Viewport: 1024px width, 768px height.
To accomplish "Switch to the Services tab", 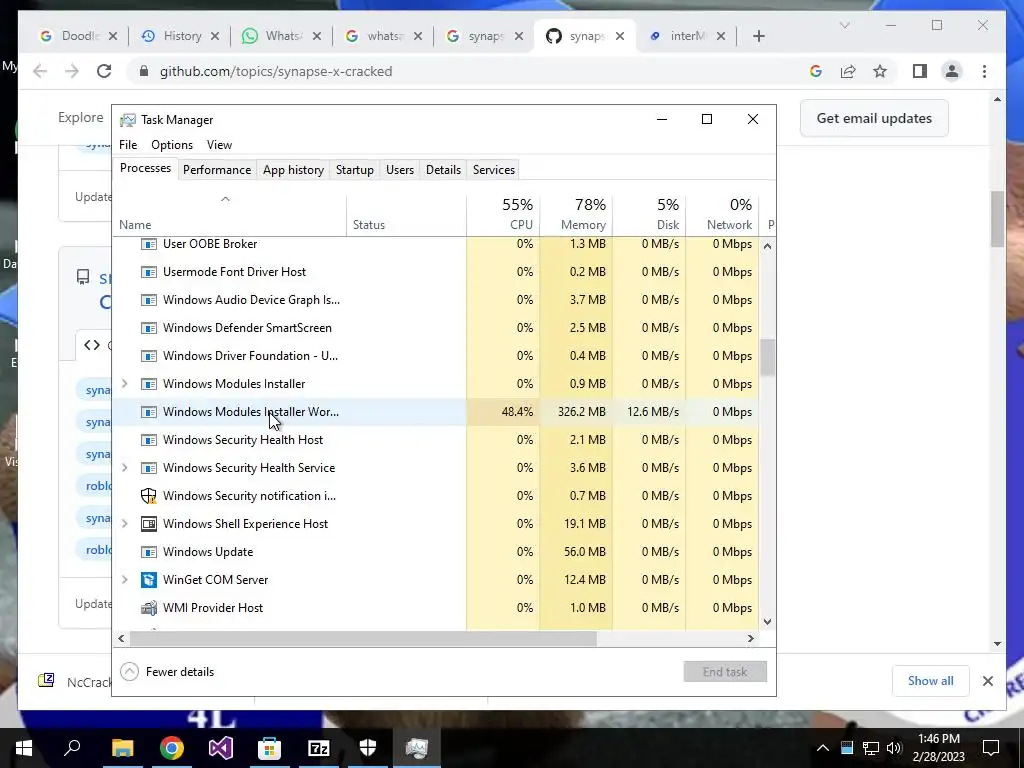I will [494, 170].
